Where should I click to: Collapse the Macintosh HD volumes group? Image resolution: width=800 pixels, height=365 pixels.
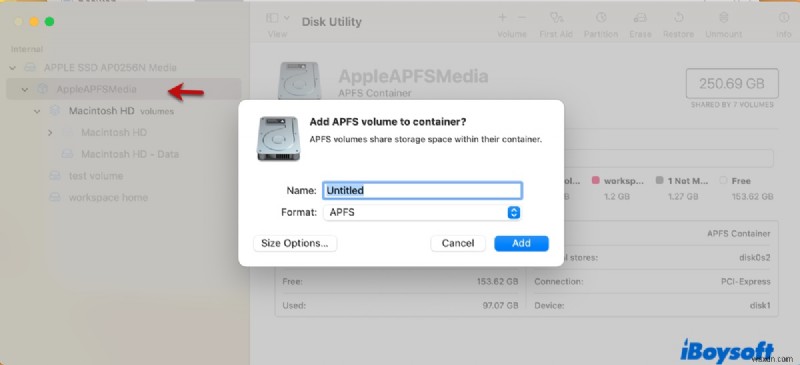[x=37, y=111]
